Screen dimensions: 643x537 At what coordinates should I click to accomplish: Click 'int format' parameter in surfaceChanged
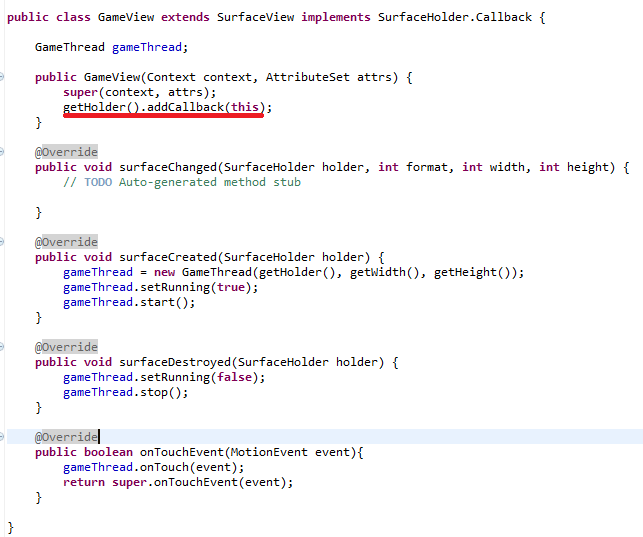click(x=413, y=167)
